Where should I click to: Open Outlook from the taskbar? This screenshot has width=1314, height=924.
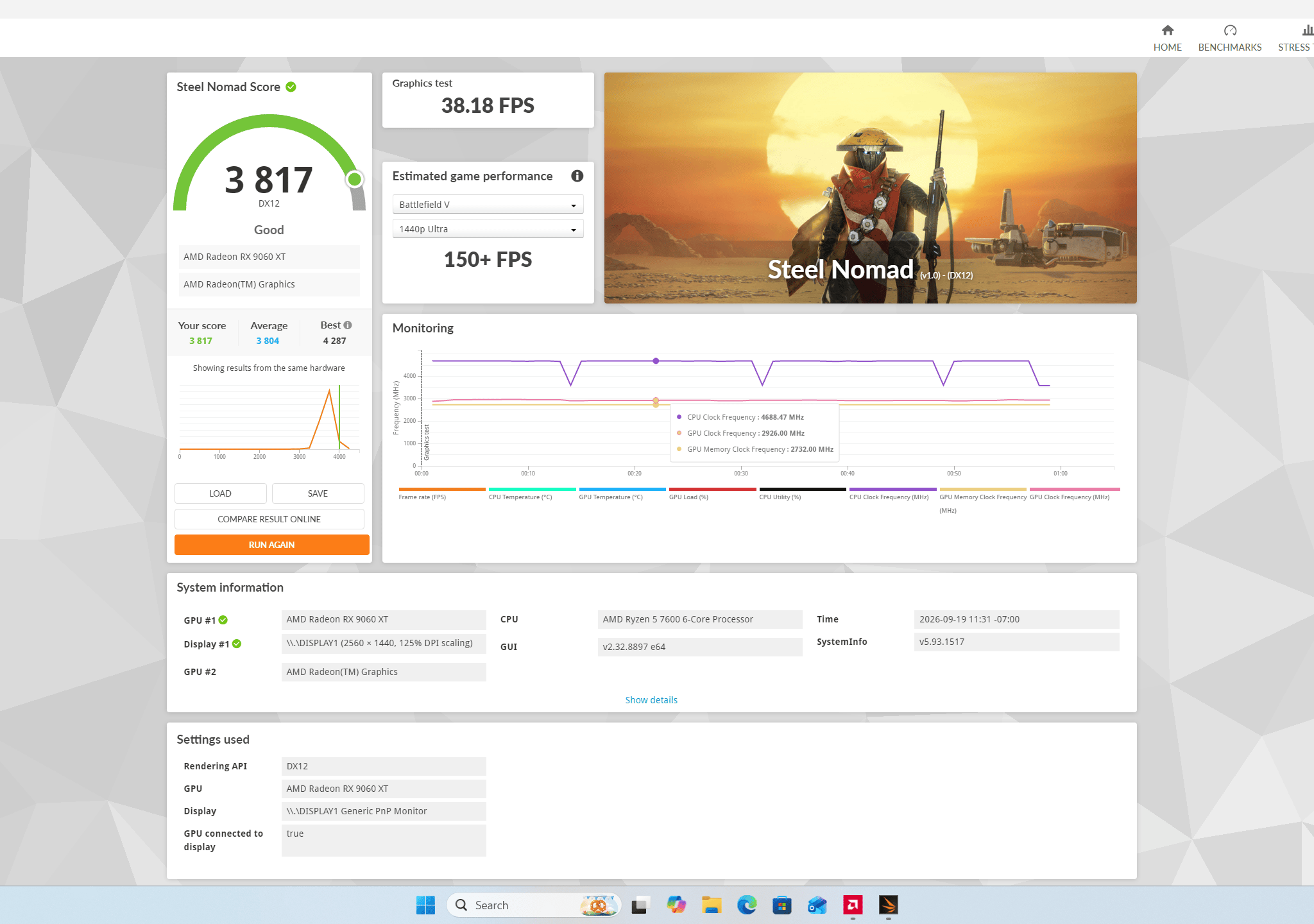pos(817,905)
